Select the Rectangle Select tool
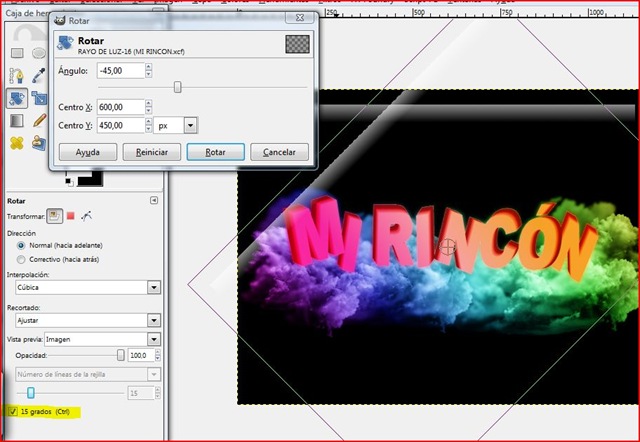 click(17, 52)
